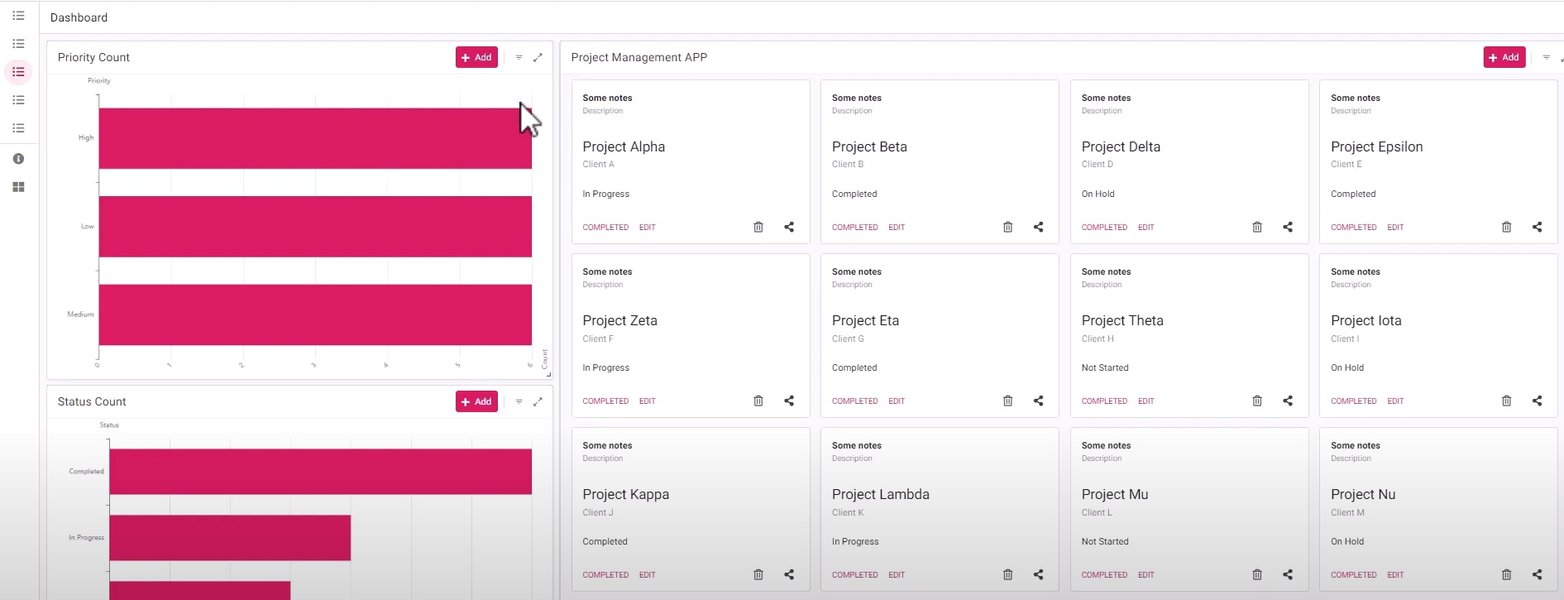Edit the Project Beta card
Image resolution: width=1564 pixels, height=600 pixels.
click(897, 227)
